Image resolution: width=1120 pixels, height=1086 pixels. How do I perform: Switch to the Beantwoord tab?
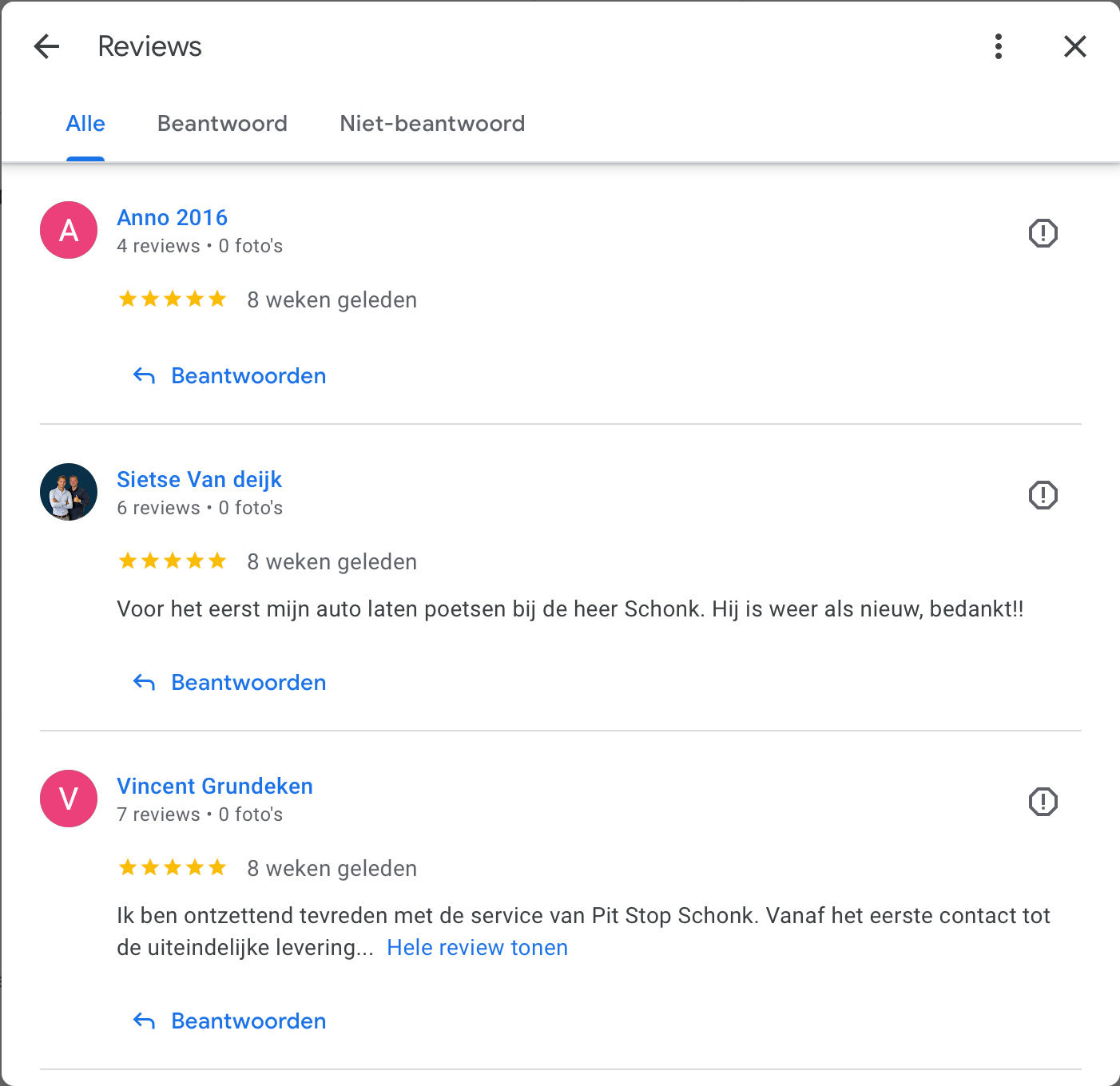222,124
